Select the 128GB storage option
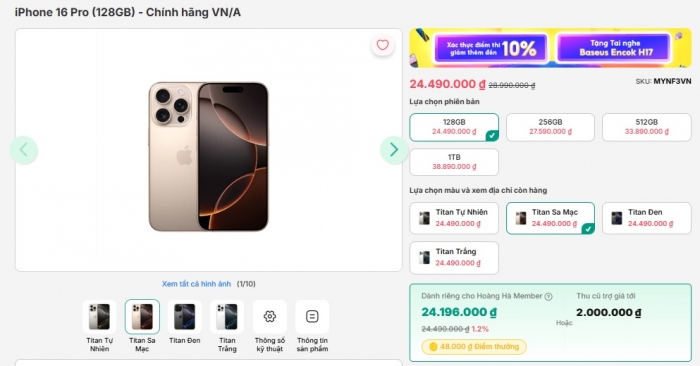700x366 pixels. pyautogui.click(x=454, y=127)
